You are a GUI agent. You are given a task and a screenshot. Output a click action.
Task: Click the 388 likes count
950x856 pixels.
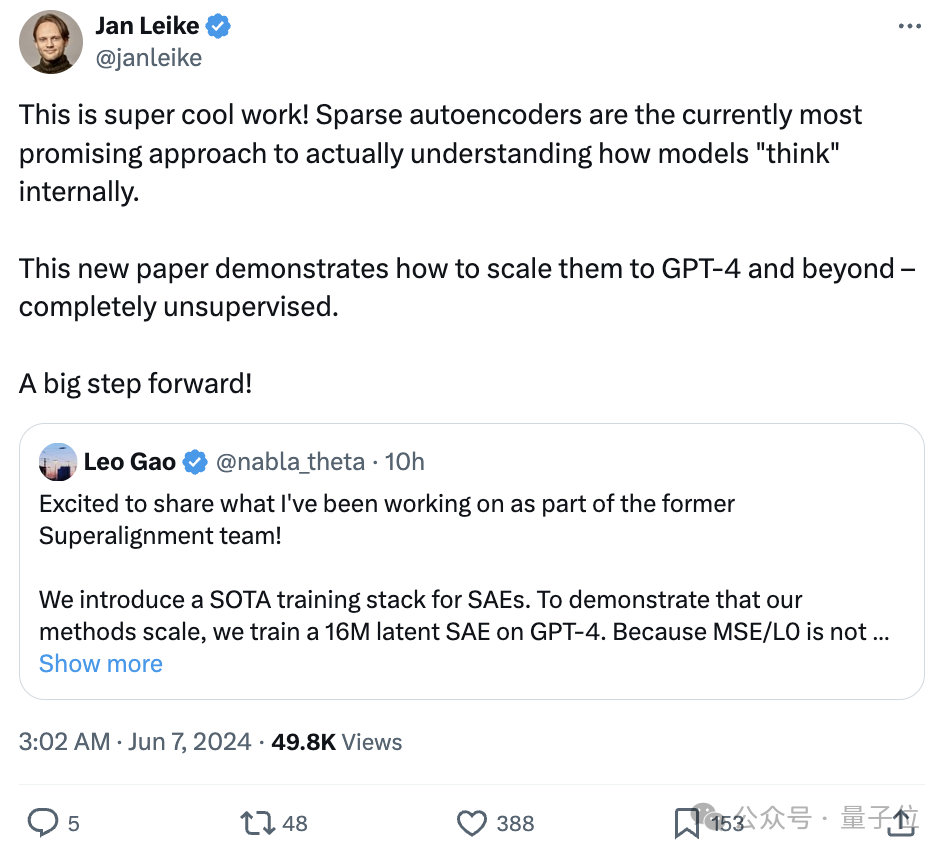(515, 823)
